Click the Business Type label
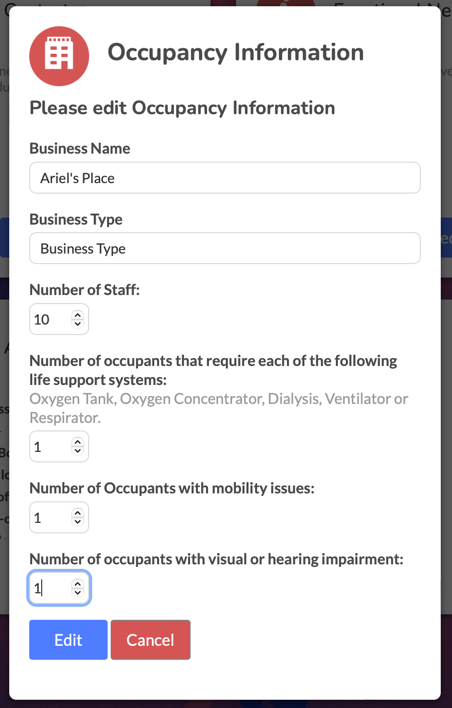 click(76, 219)
